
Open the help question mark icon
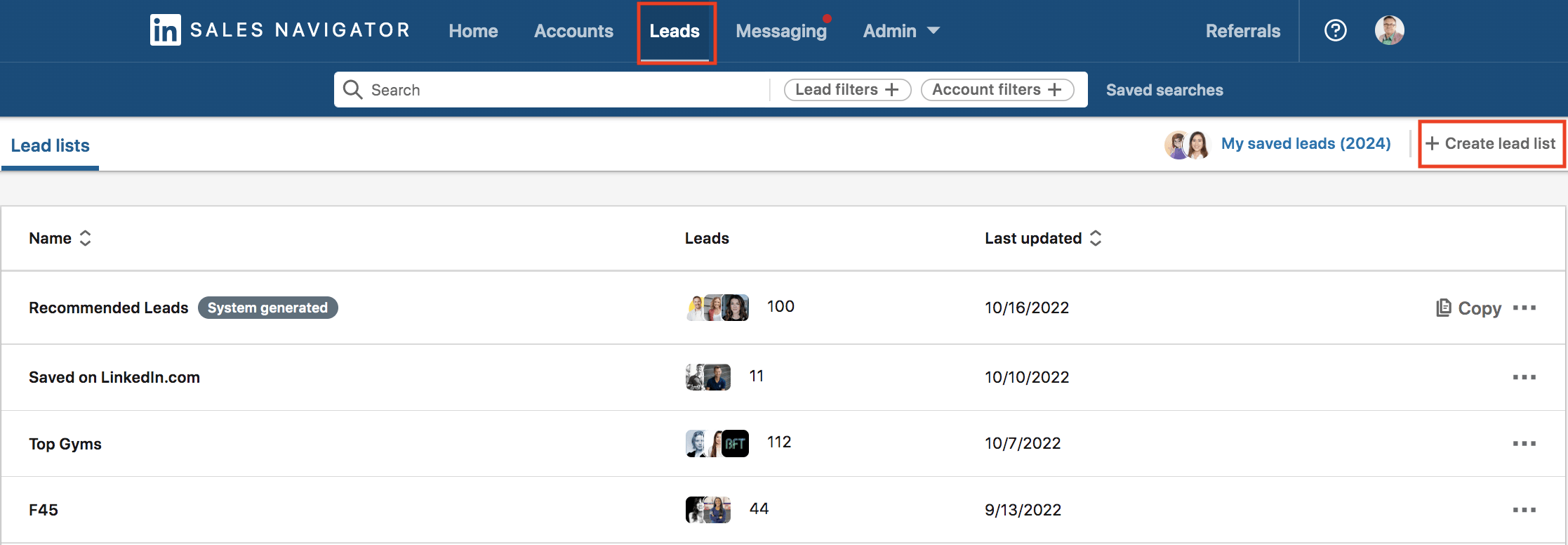coord(1335,30)
